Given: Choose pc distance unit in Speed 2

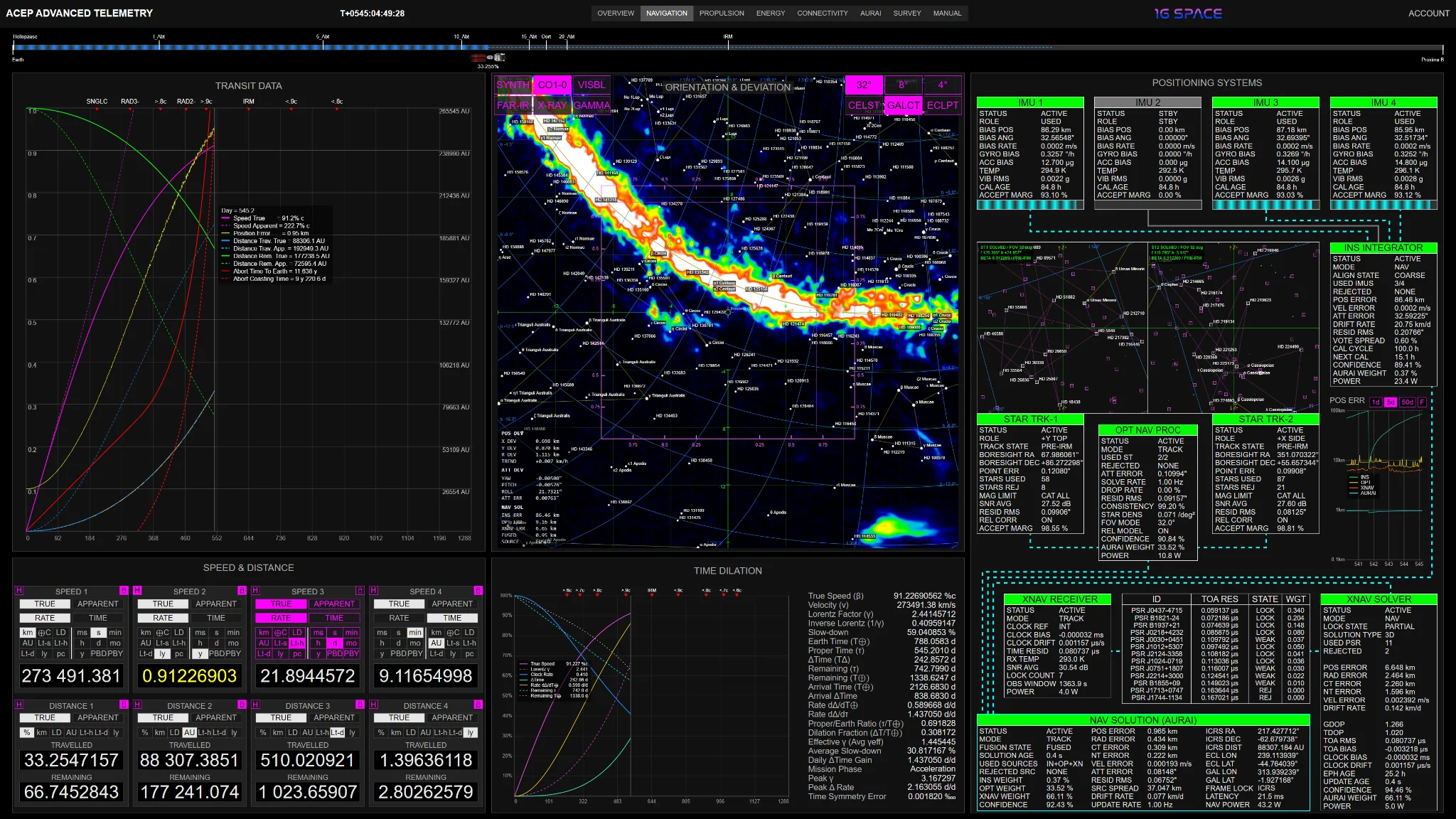Looking at the screenshot, I should click(x=178, y=654).
